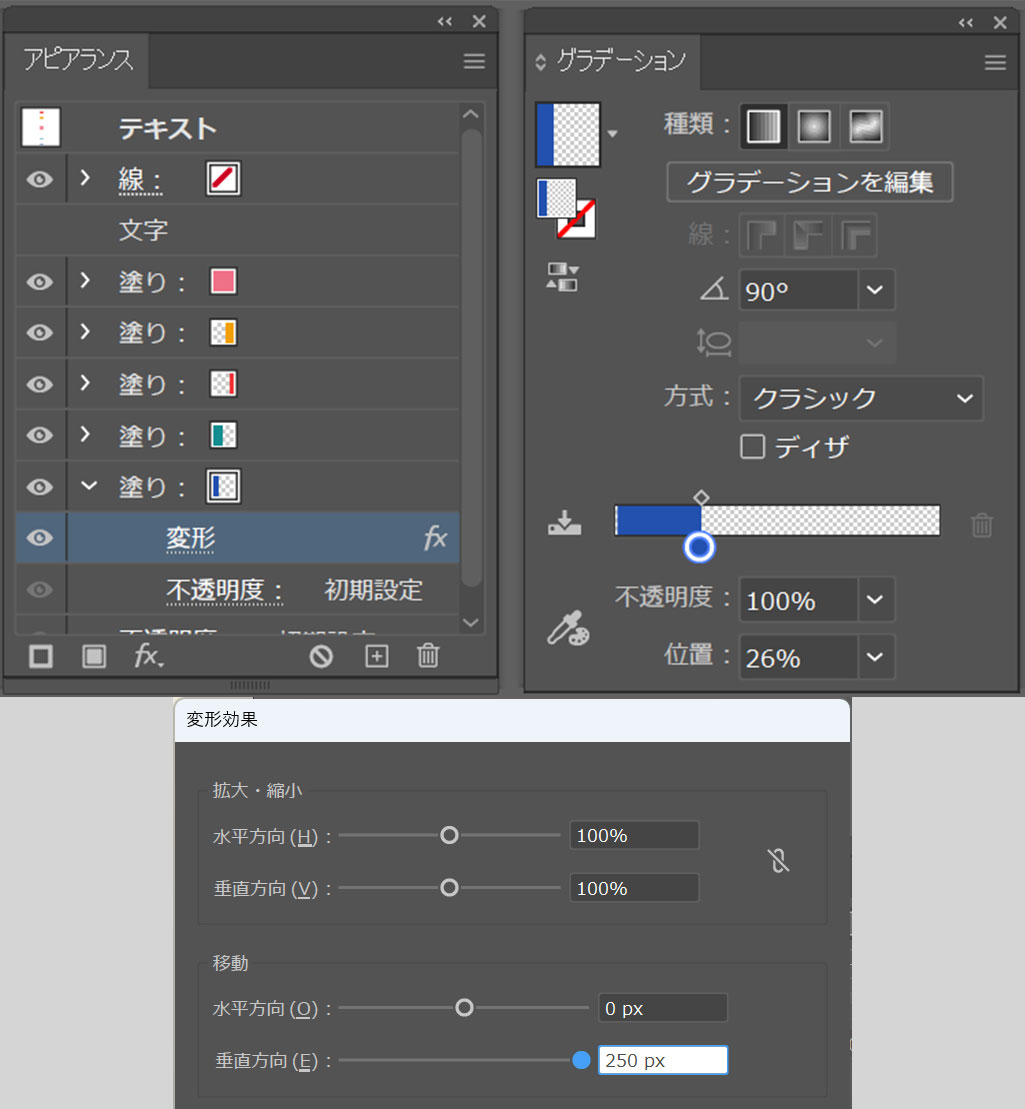
Task: Open the add new effect fx menu
Action: point(148,656)
